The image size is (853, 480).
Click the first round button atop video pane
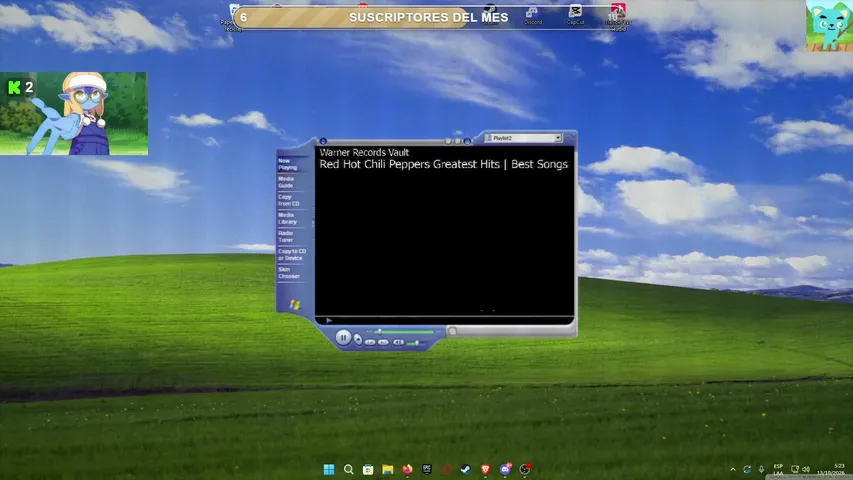point(448,141)
